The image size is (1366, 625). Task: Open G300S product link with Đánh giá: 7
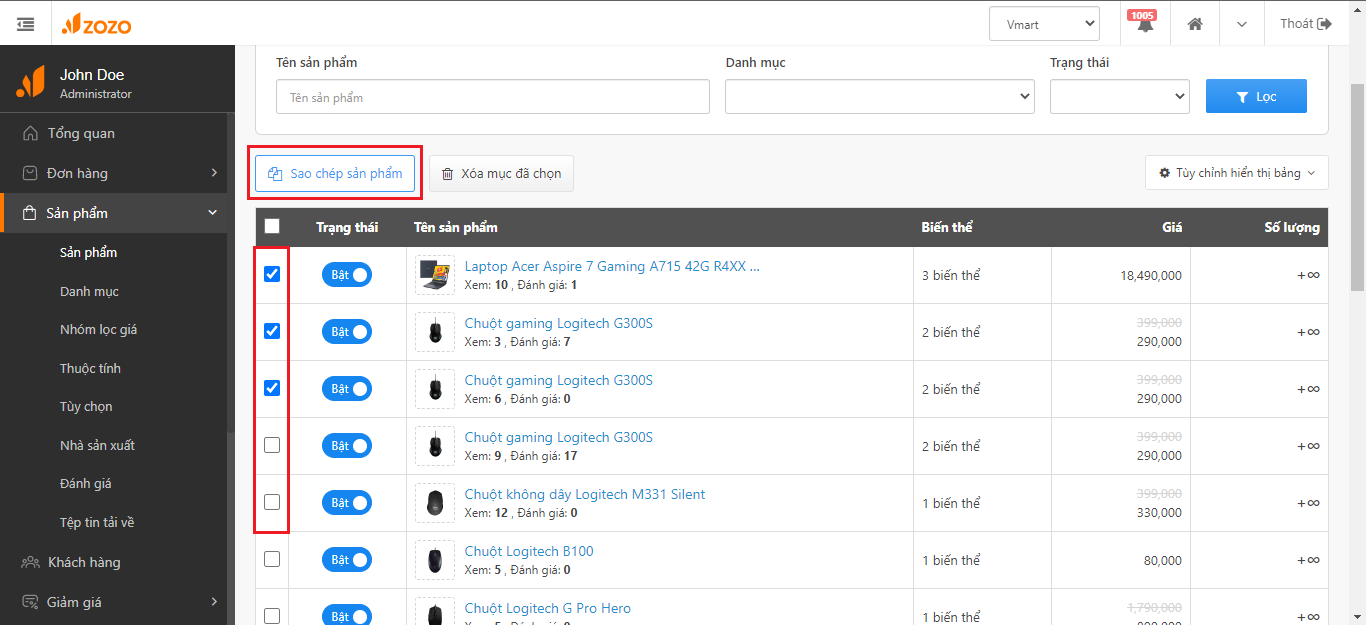click(x=559, y=323)
